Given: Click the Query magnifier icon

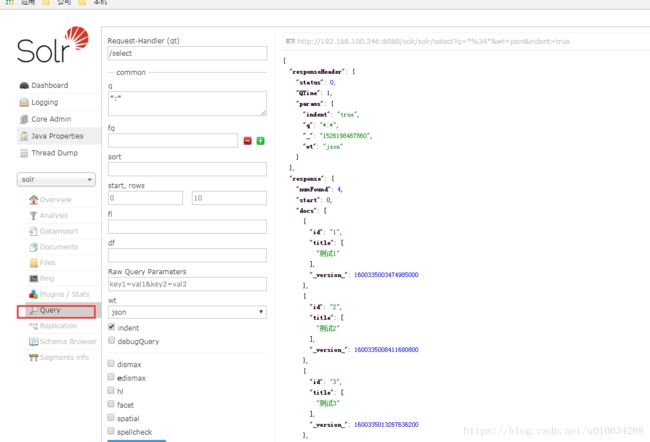Looking at the screenshot, I should point(34,310).
